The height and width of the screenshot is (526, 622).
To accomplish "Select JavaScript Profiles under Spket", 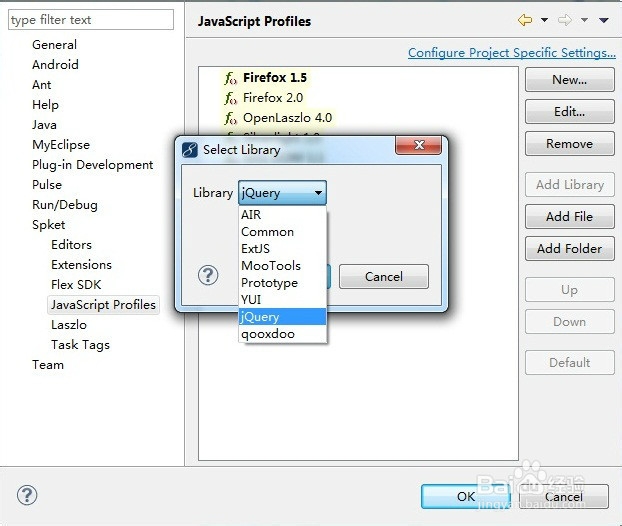I will [103, 305].
